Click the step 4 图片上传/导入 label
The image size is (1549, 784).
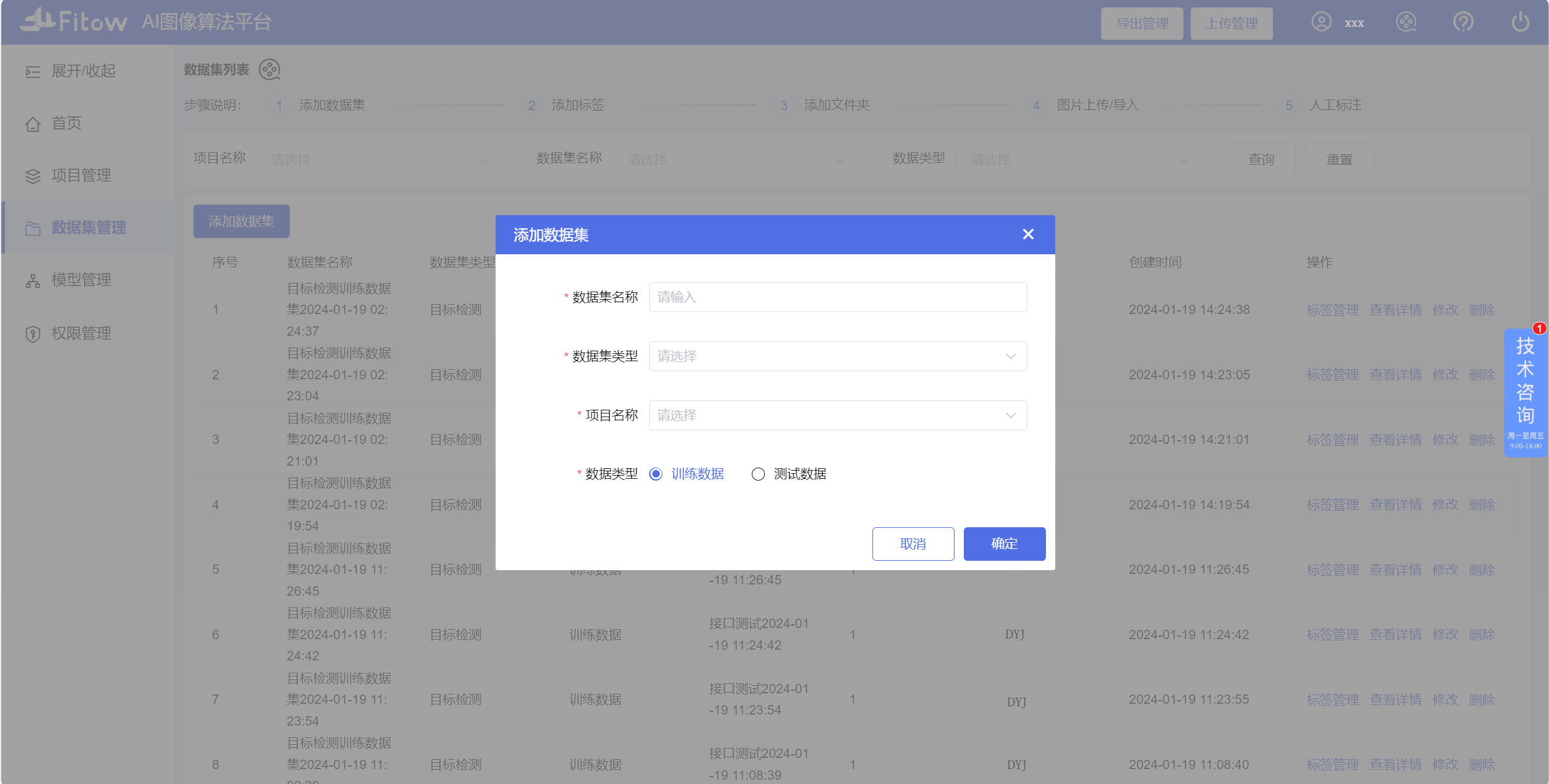pyautogui.click(x=1098, y=105)
